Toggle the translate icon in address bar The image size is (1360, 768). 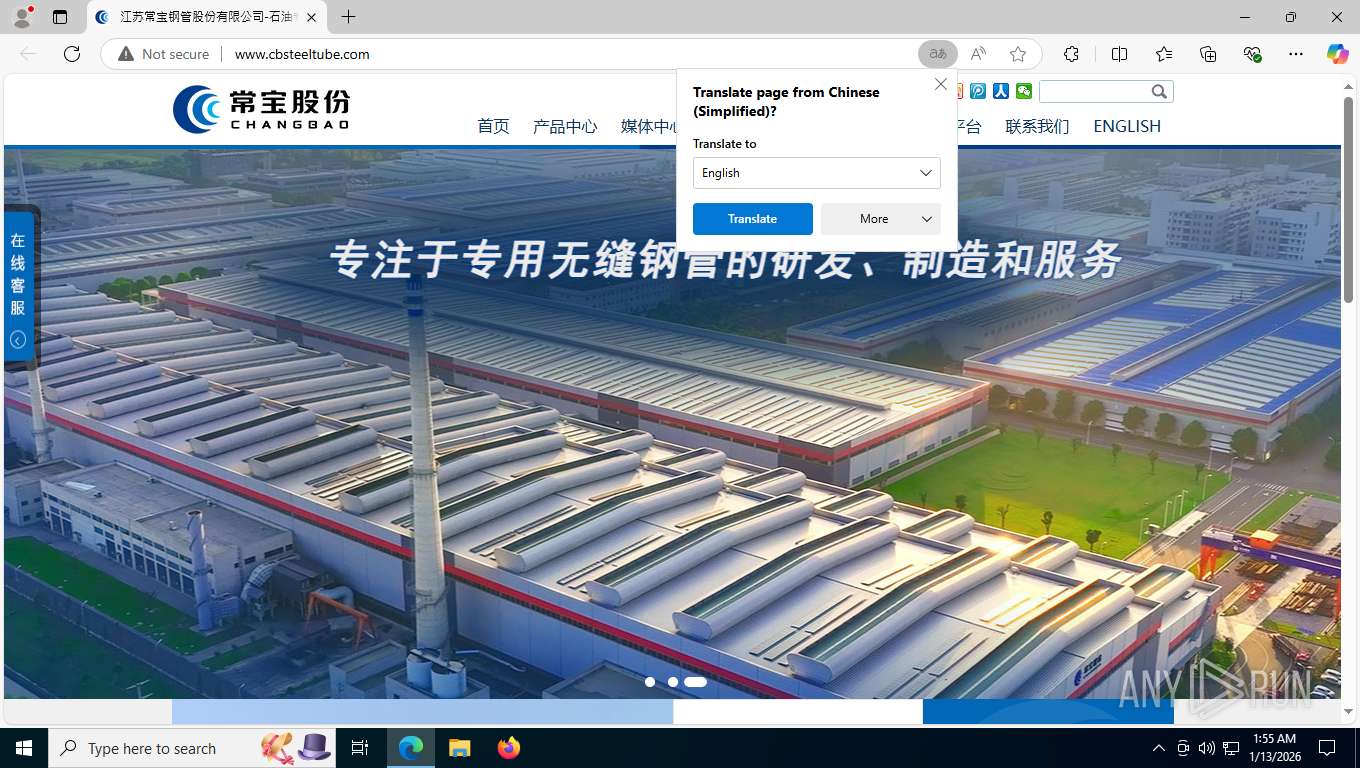coord(938,54)
